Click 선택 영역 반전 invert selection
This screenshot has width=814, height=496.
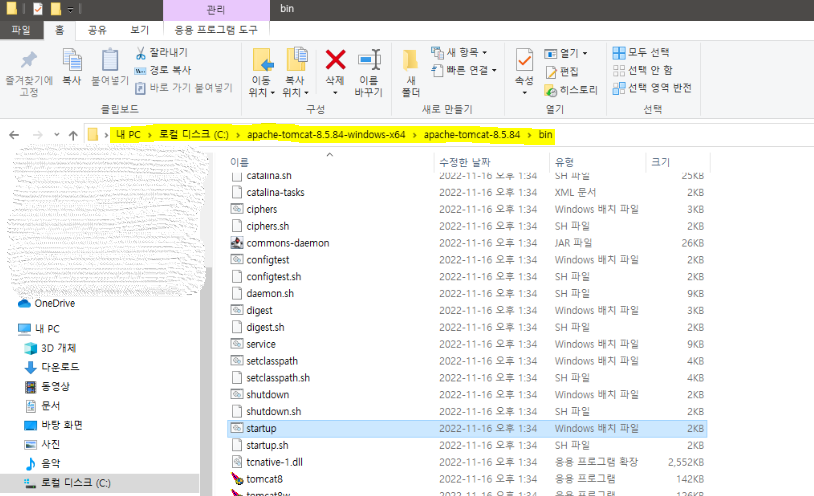click(652, 88)
